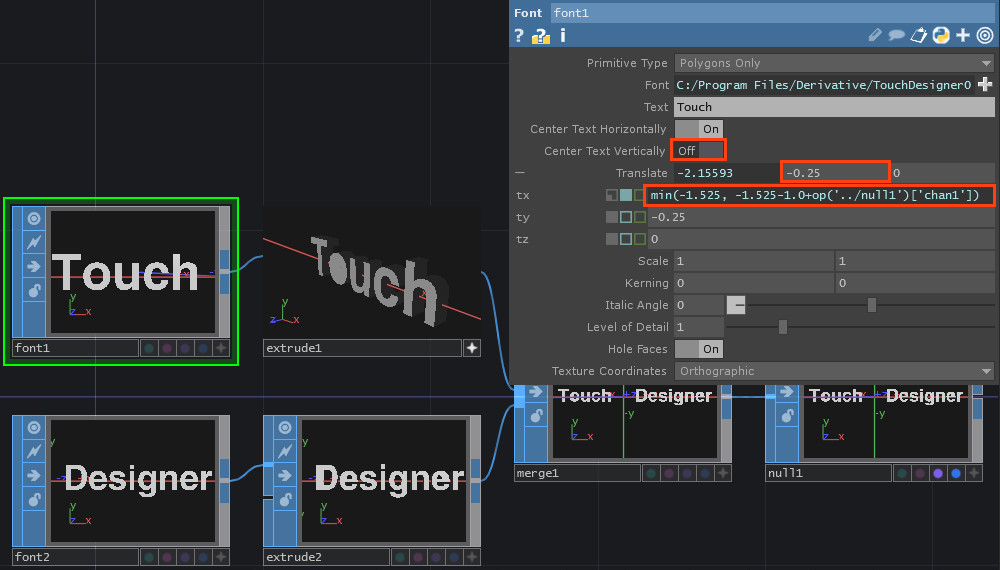
Task: Select extrude2 node name label
Action: (326, 557)
